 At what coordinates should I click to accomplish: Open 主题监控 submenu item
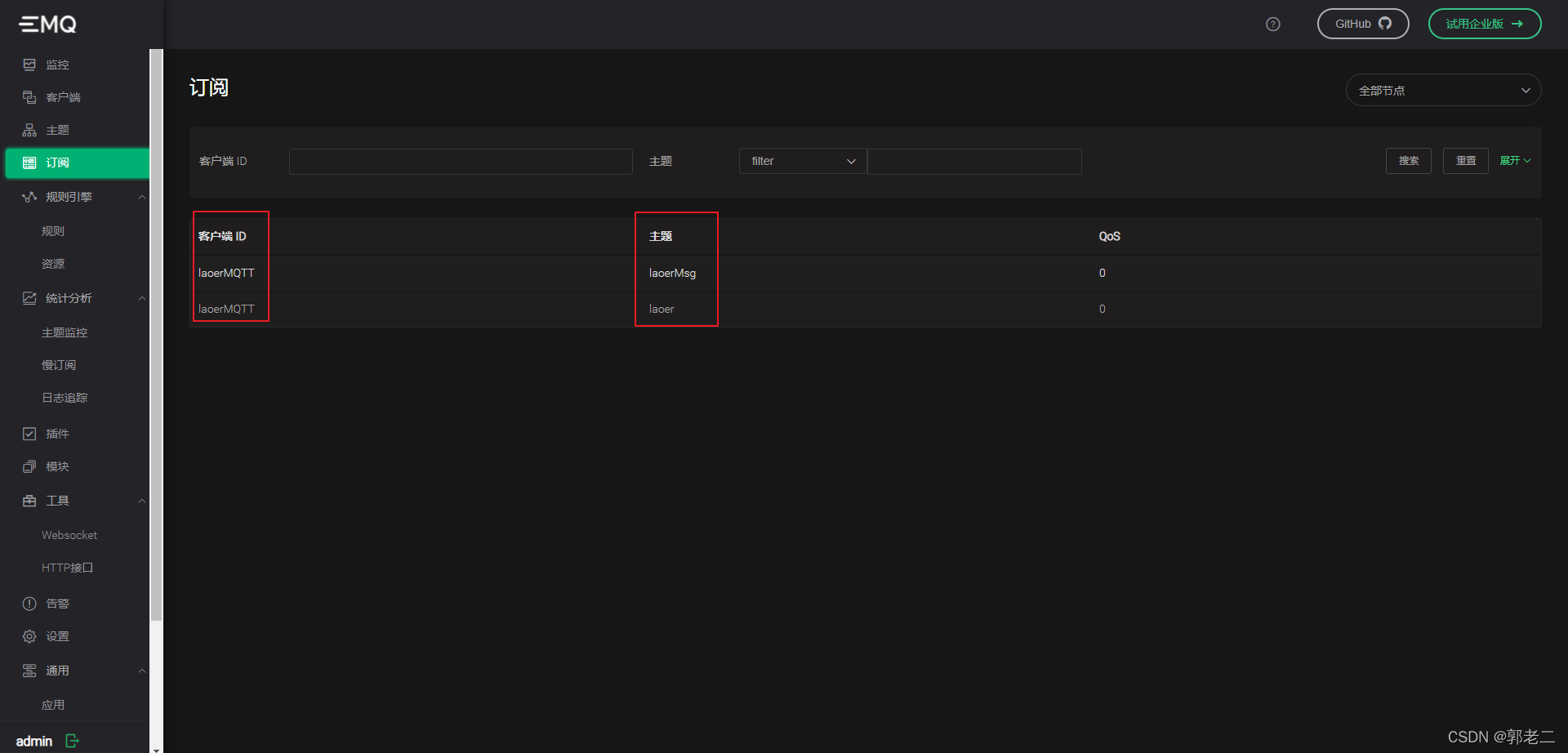point(65,332)
